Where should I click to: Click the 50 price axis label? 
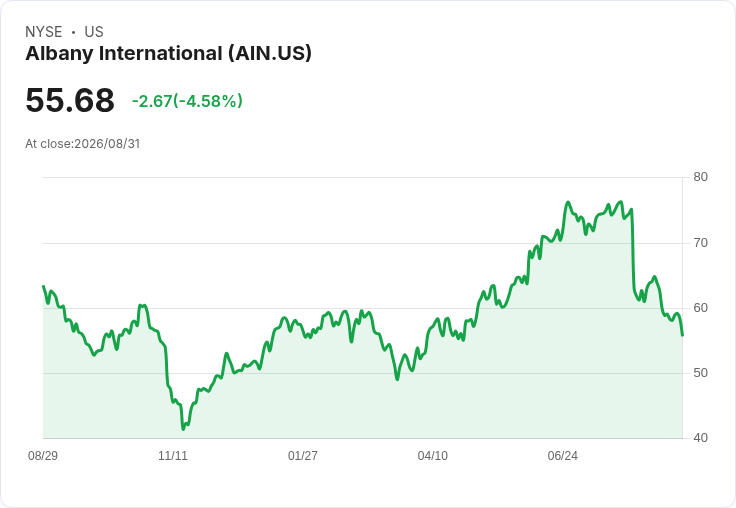tap(700, 373)
